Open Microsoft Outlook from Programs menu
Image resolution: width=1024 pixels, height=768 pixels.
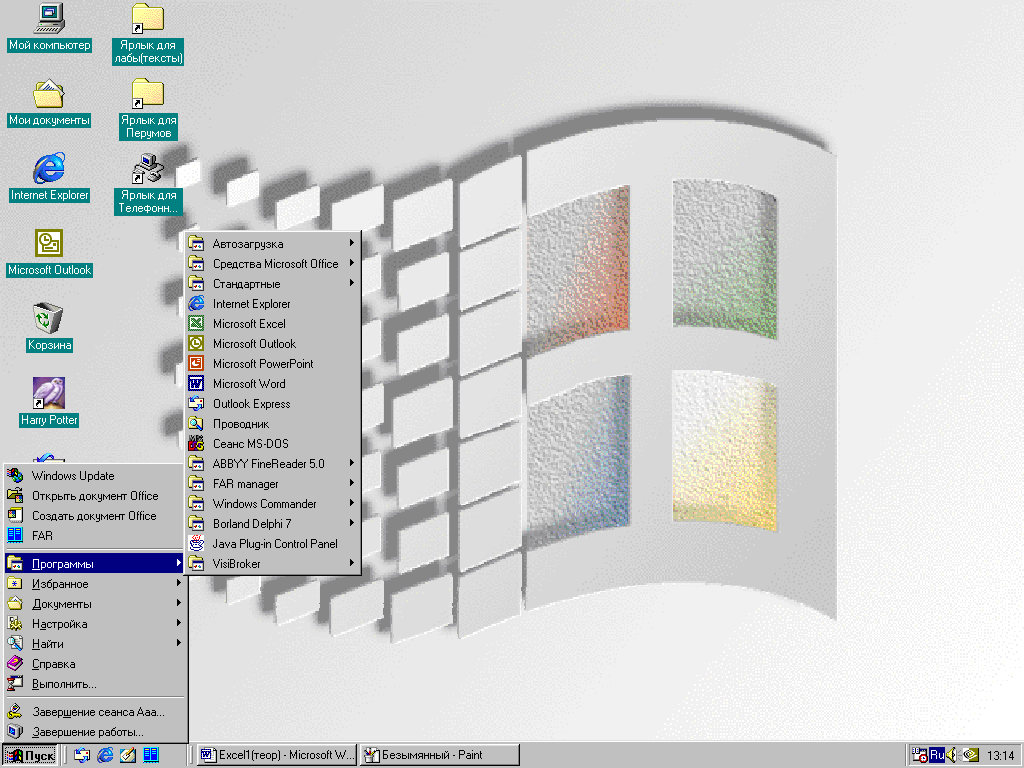pyautogui.click(x=272, y=344)
